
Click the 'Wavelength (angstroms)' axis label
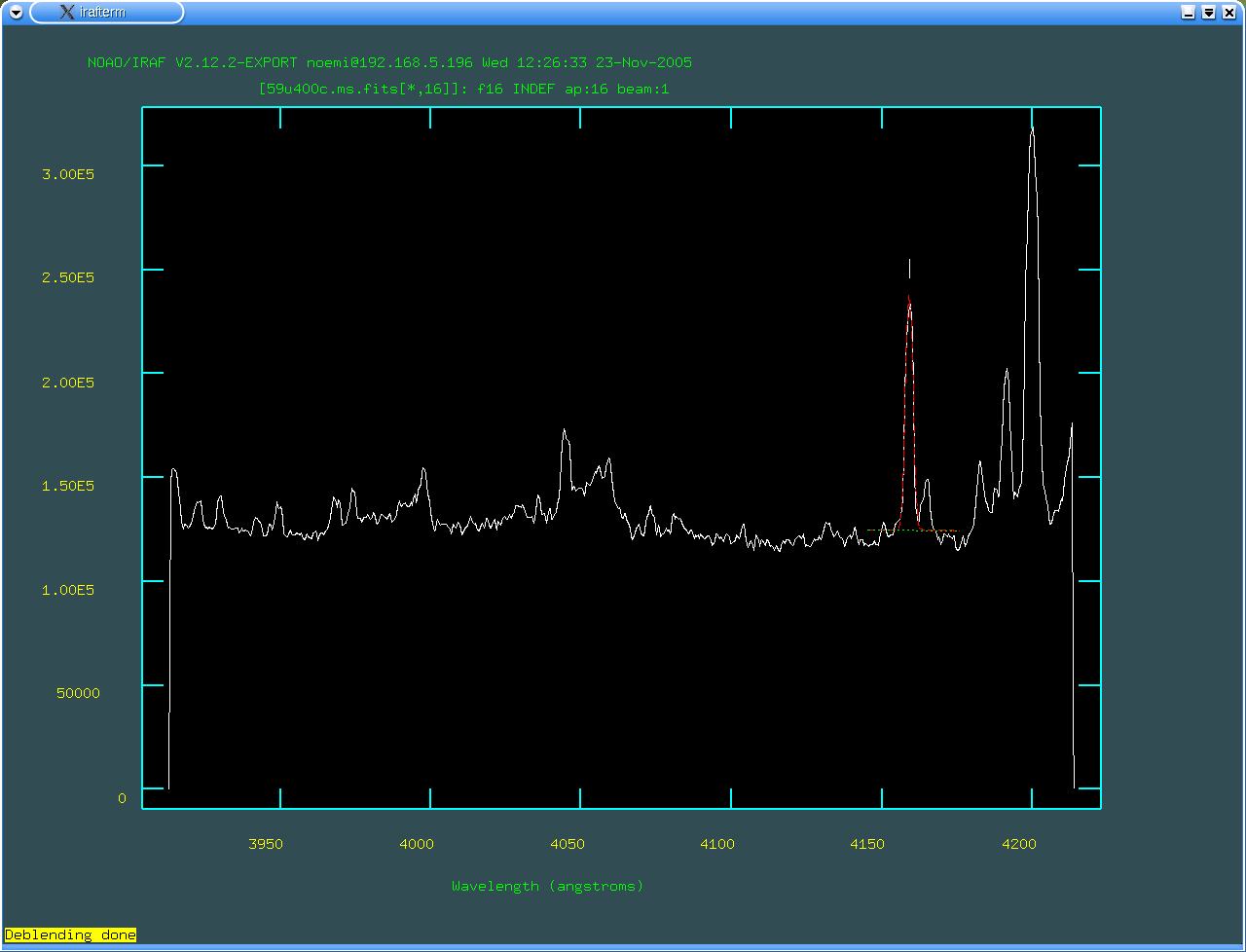[x=547, y=886]
